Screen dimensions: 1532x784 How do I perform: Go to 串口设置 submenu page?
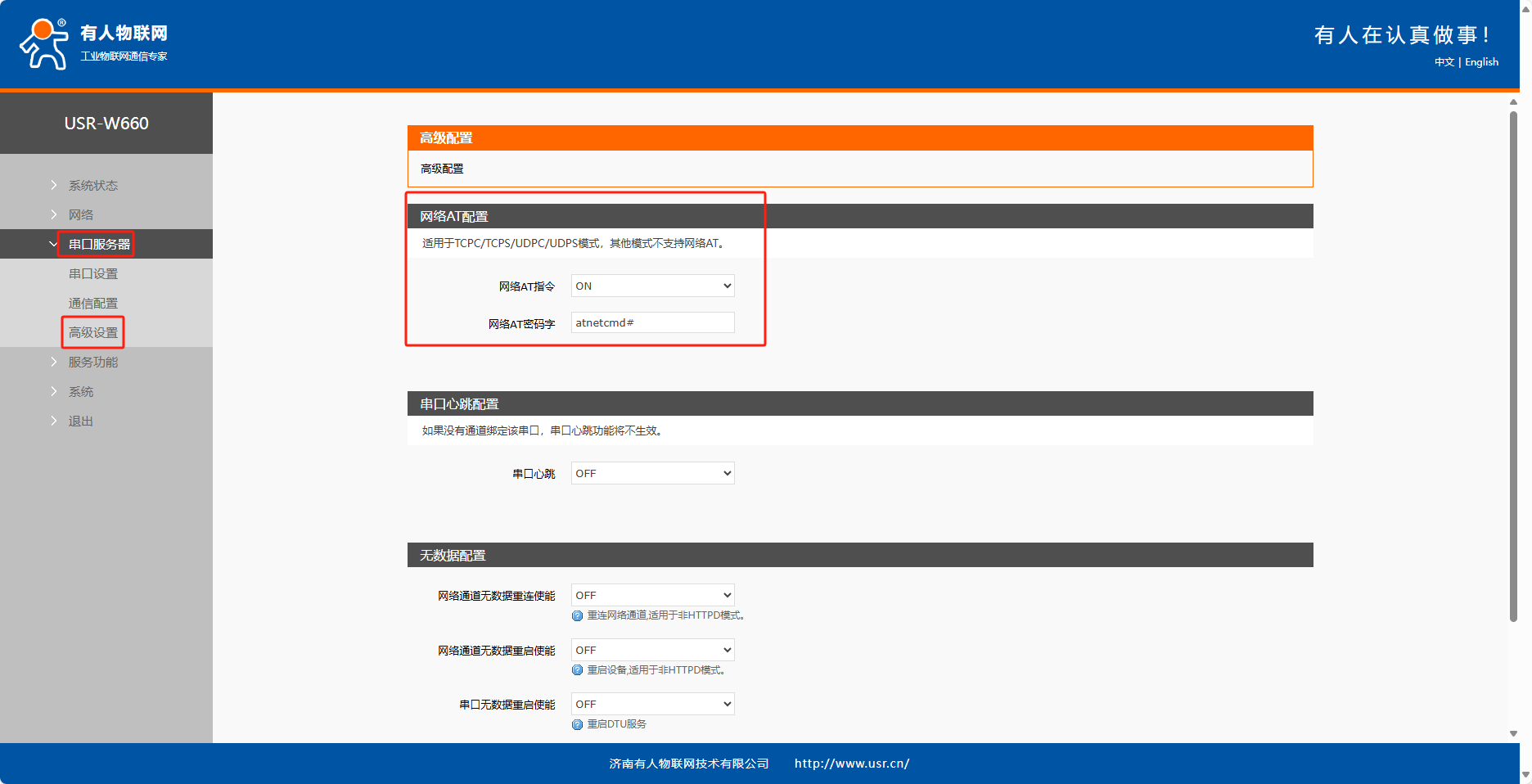click(92, 274)
